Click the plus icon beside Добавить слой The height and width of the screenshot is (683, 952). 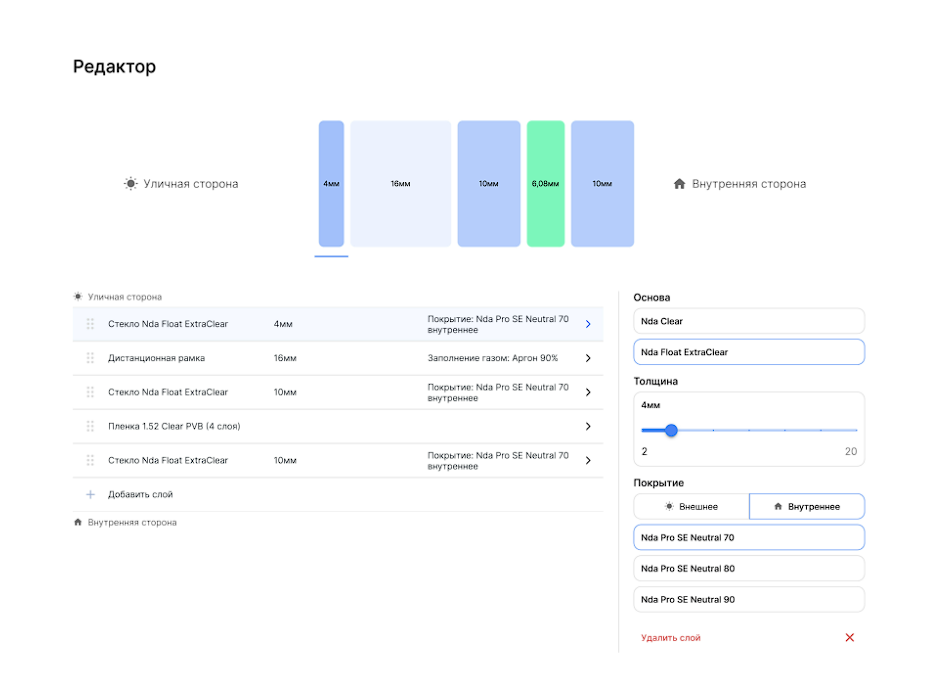point(90,494)
